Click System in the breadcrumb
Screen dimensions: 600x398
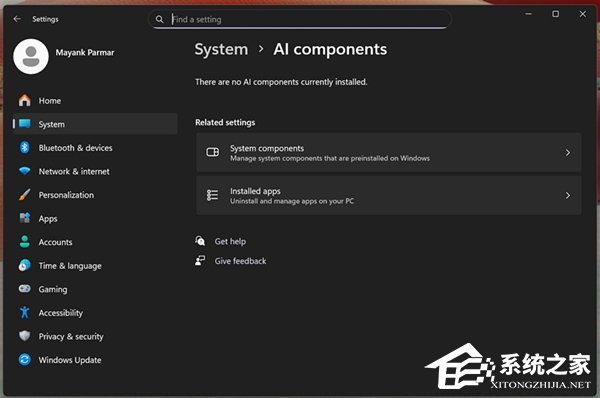(221, 49)
